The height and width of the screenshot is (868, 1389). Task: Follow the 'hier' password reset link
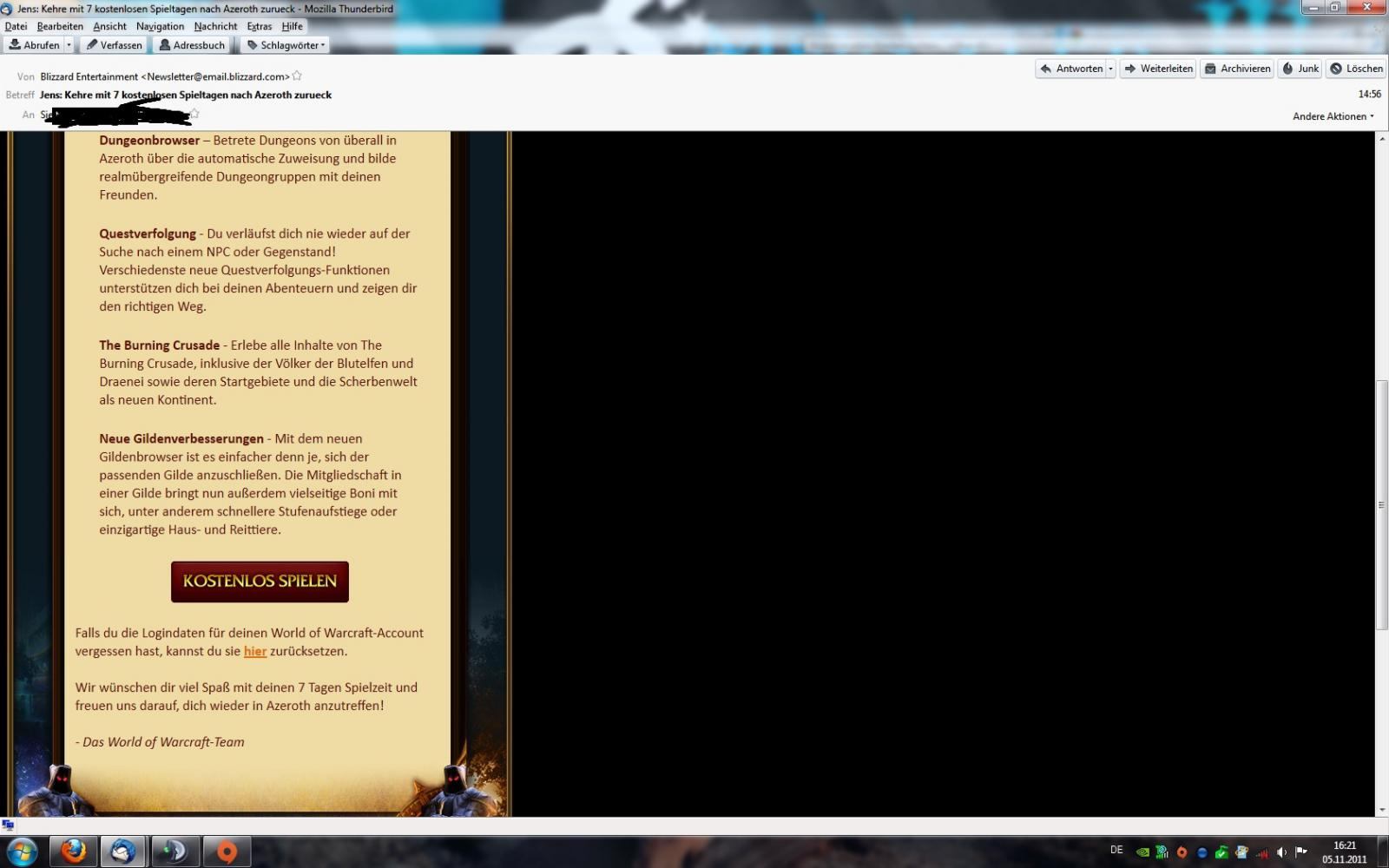coord(255,651)
